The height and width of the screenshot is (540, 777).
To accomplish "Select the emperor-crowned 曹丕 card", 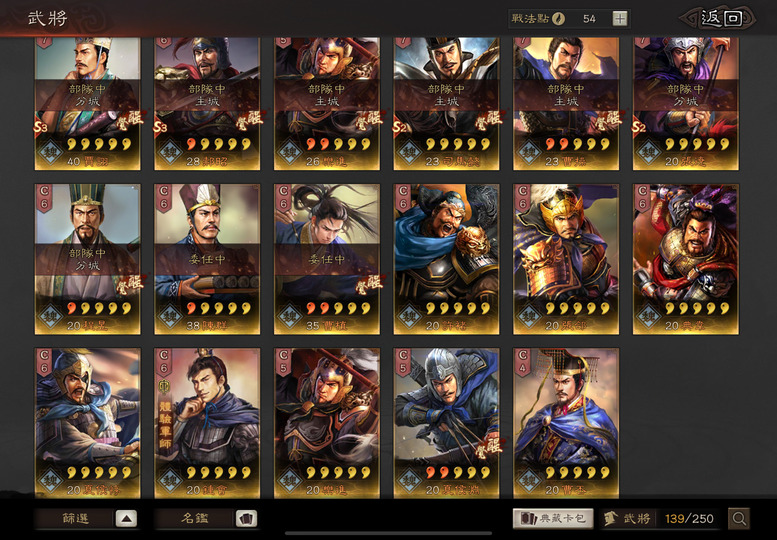I will point(566,423).
